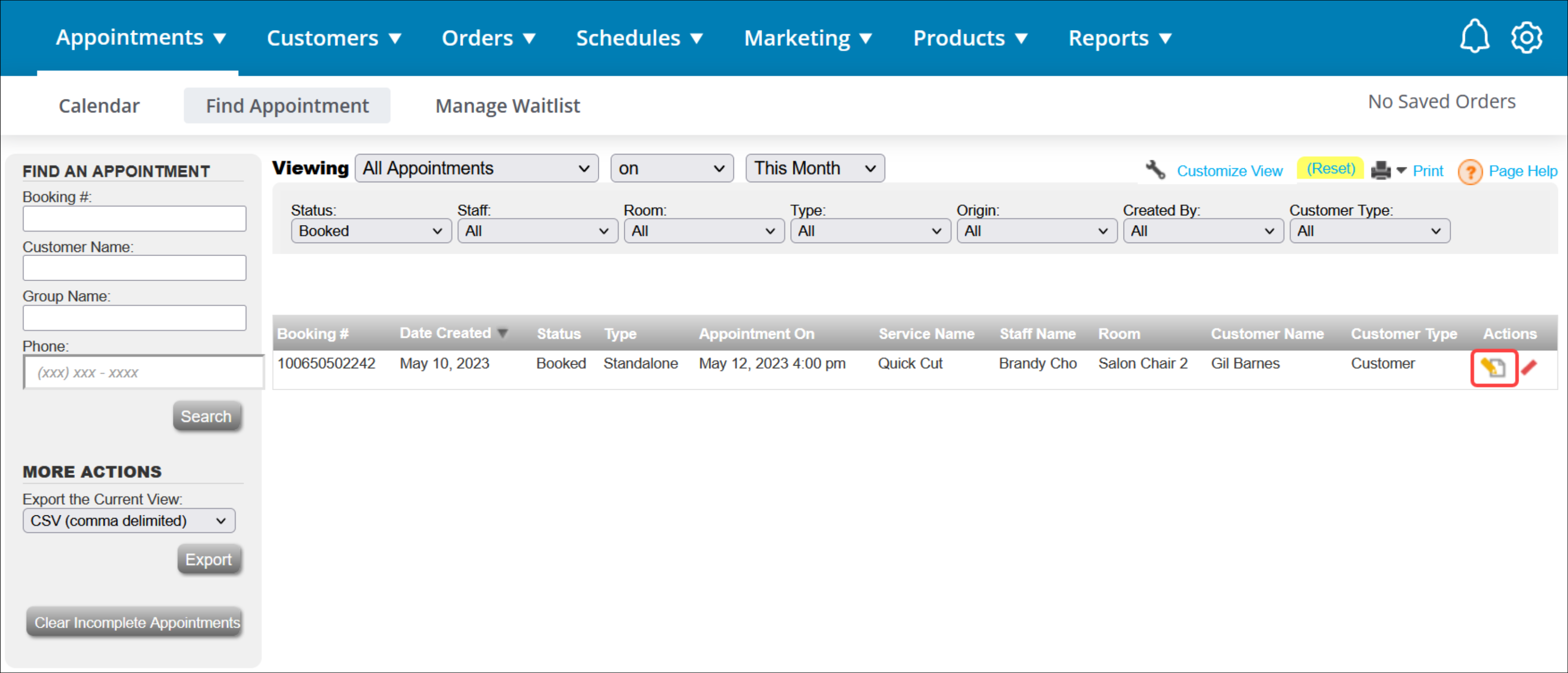1568x673 pixels.
Task: Click the Reset link
Action: pos(1330,169)
